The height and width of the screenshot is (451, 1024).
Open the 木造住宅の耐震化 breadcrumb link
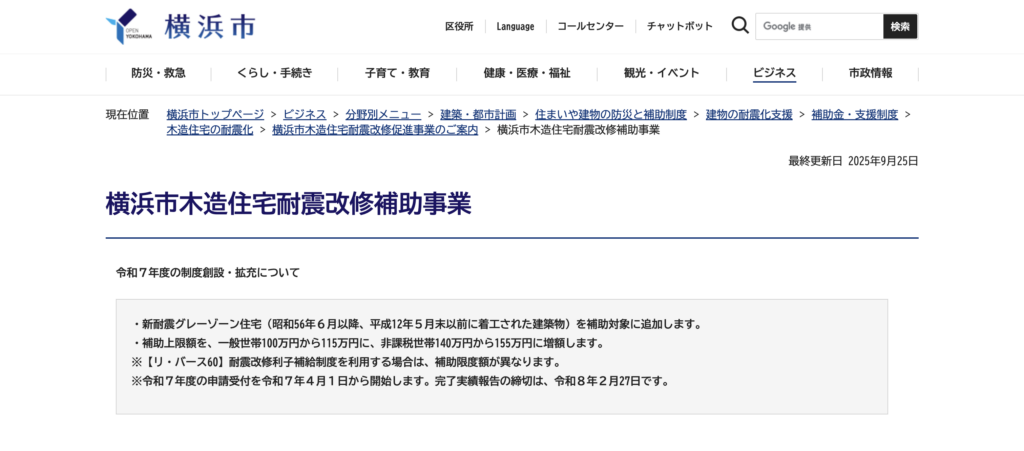tap(210, 130)
